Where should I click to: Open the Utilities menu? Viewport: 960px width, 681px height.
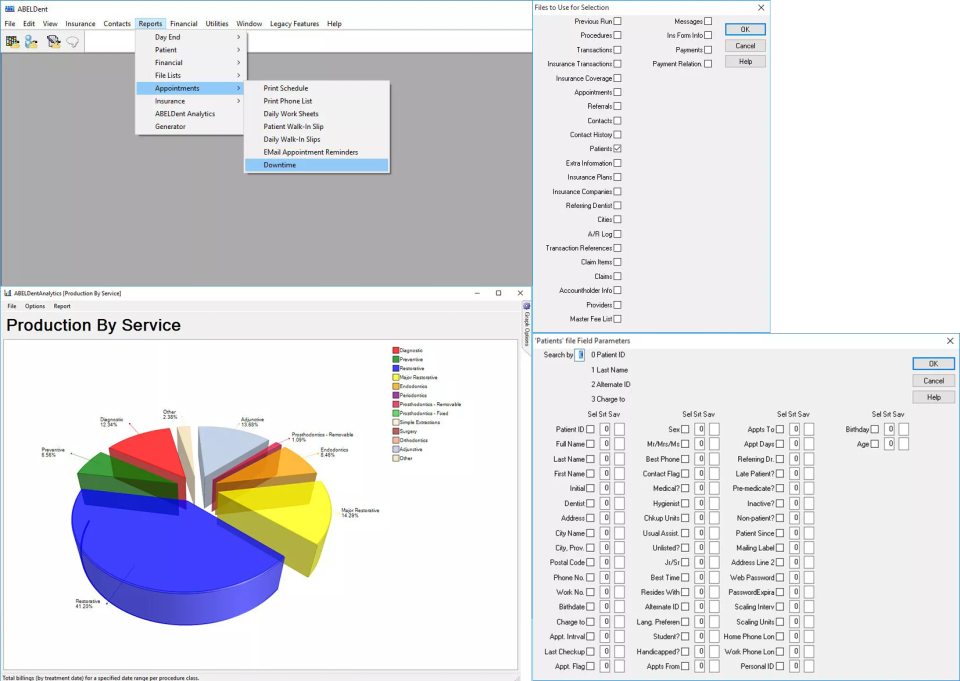tap(216, 23)
